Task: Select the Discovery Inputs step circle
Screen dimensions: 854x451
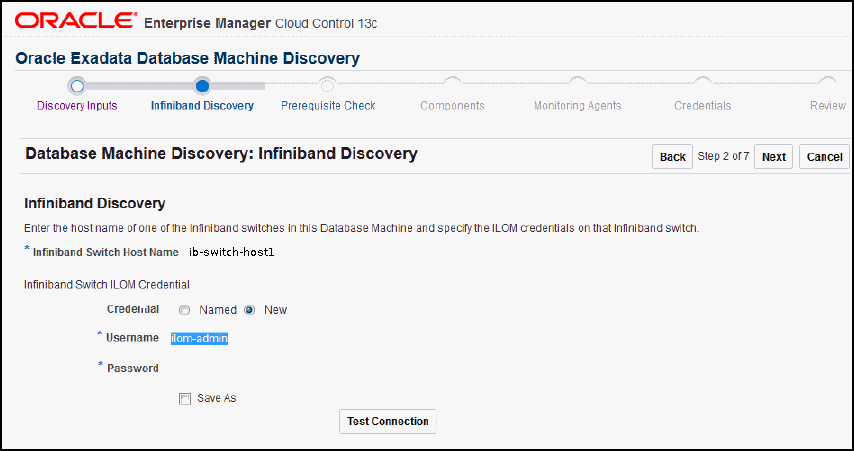Action: click(77, 86)
